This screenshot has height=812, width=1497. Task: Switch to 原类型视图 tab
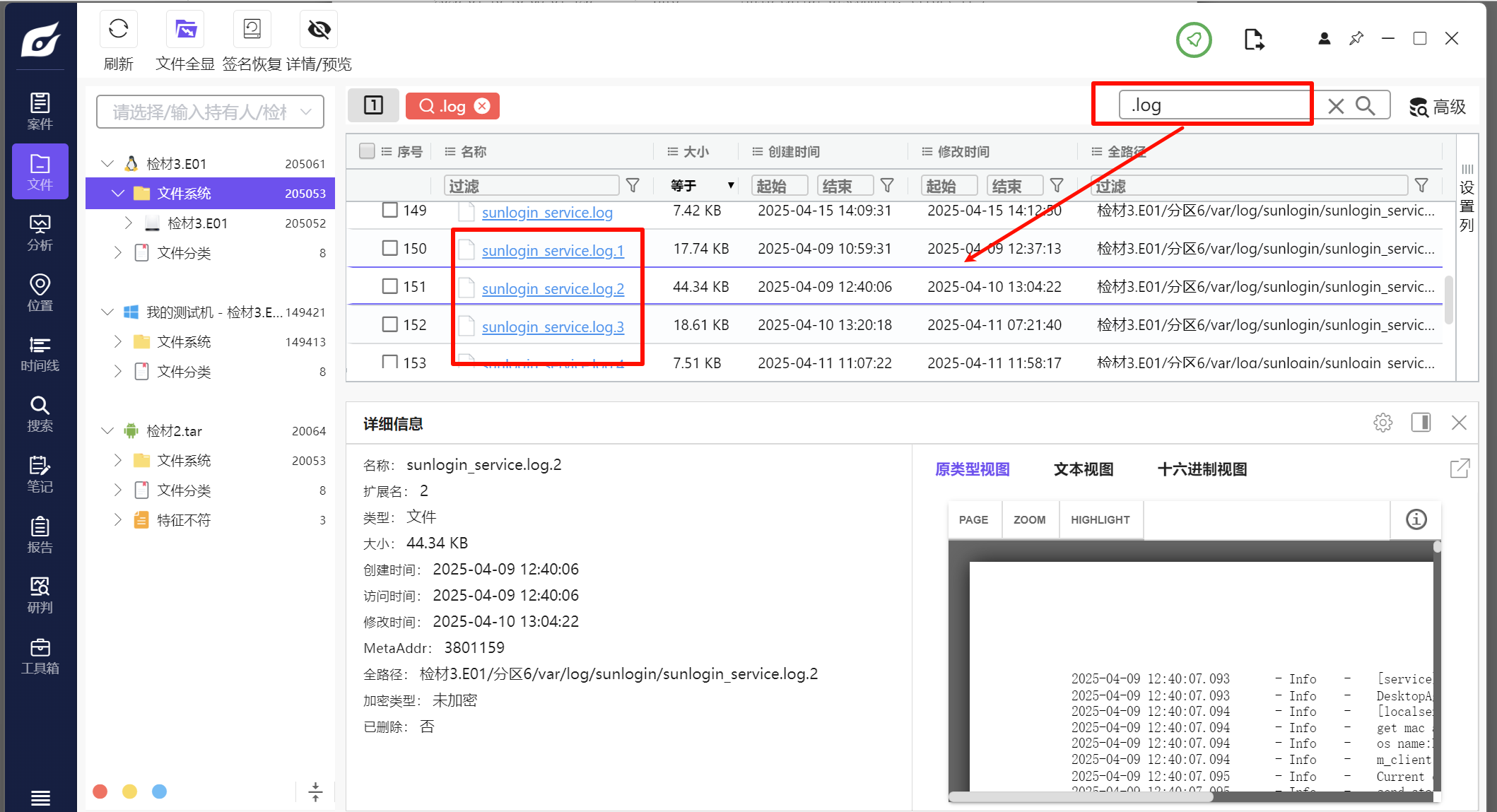pos(973,469)
